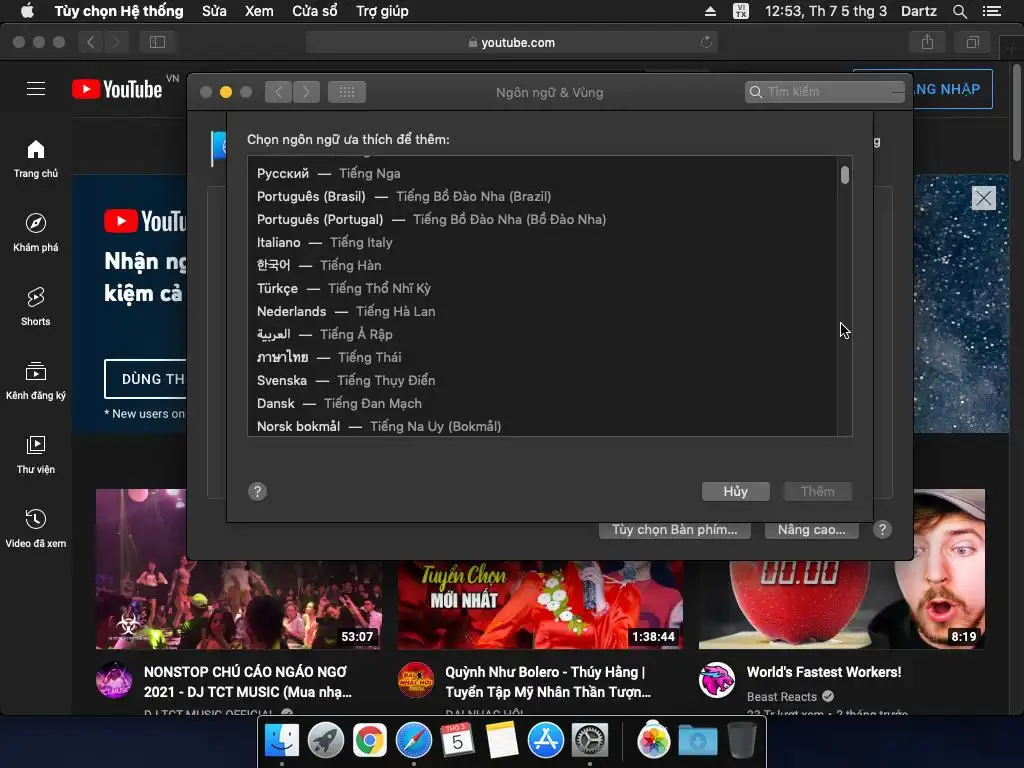The image size is (1024, 768).
Task: Open World's Fastest Workers video thumbnail
Action: pos(842,604)
